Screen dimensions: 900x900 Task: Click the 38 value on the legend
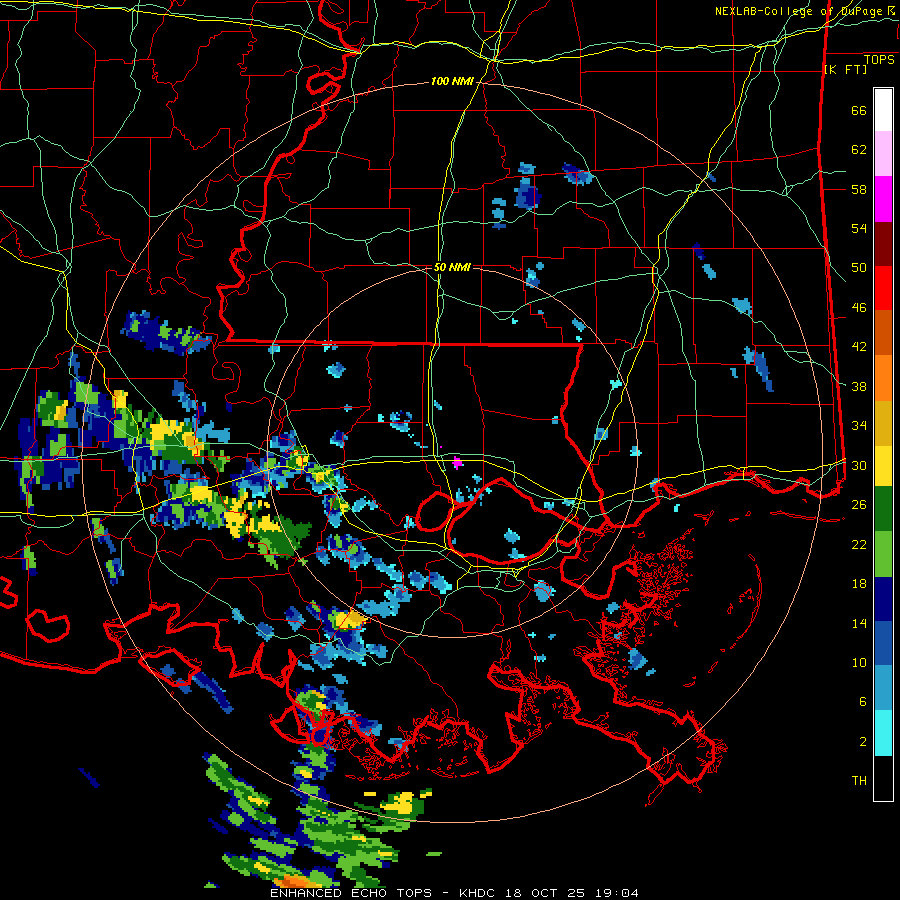(859, 386)
